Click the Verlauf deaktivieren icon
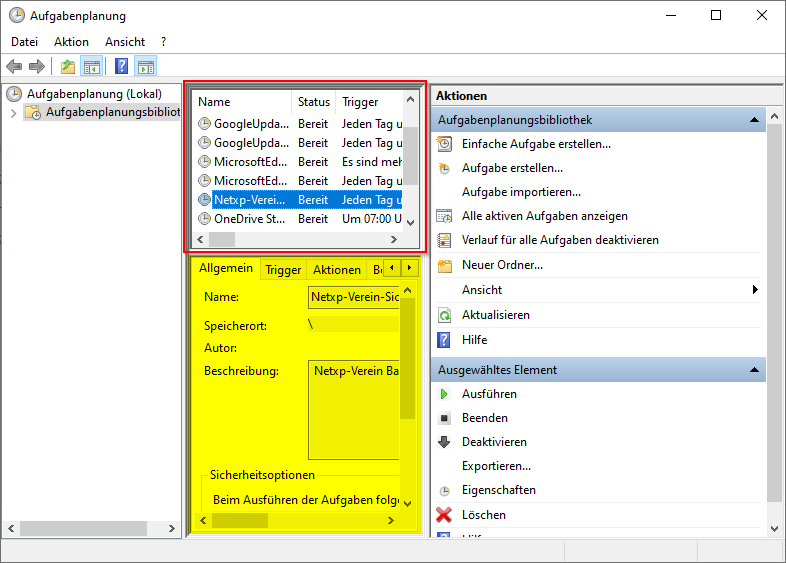786x563 pixels. (x=444, y=240)
